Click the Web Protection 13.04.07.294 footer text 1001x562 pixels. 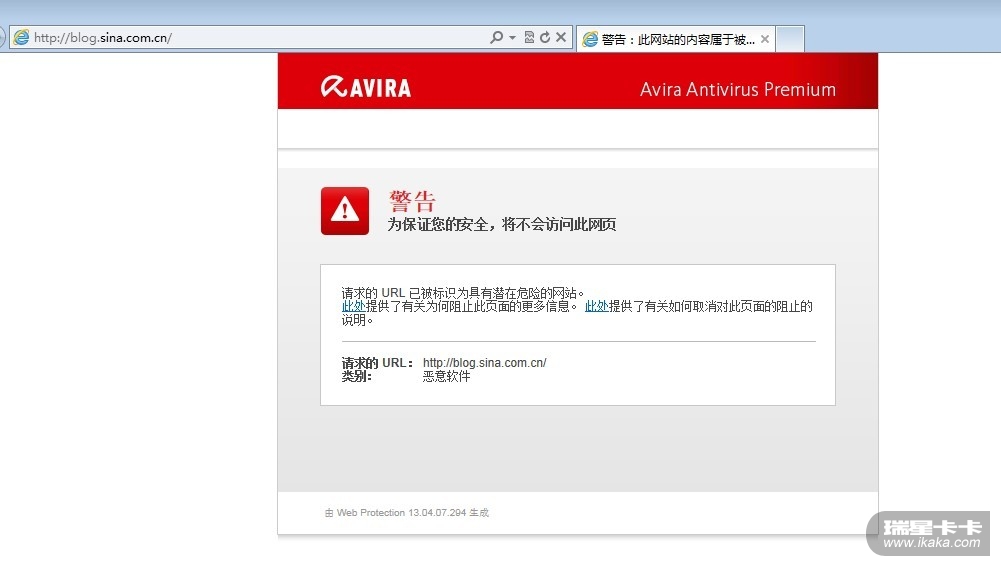click(407, 513)
